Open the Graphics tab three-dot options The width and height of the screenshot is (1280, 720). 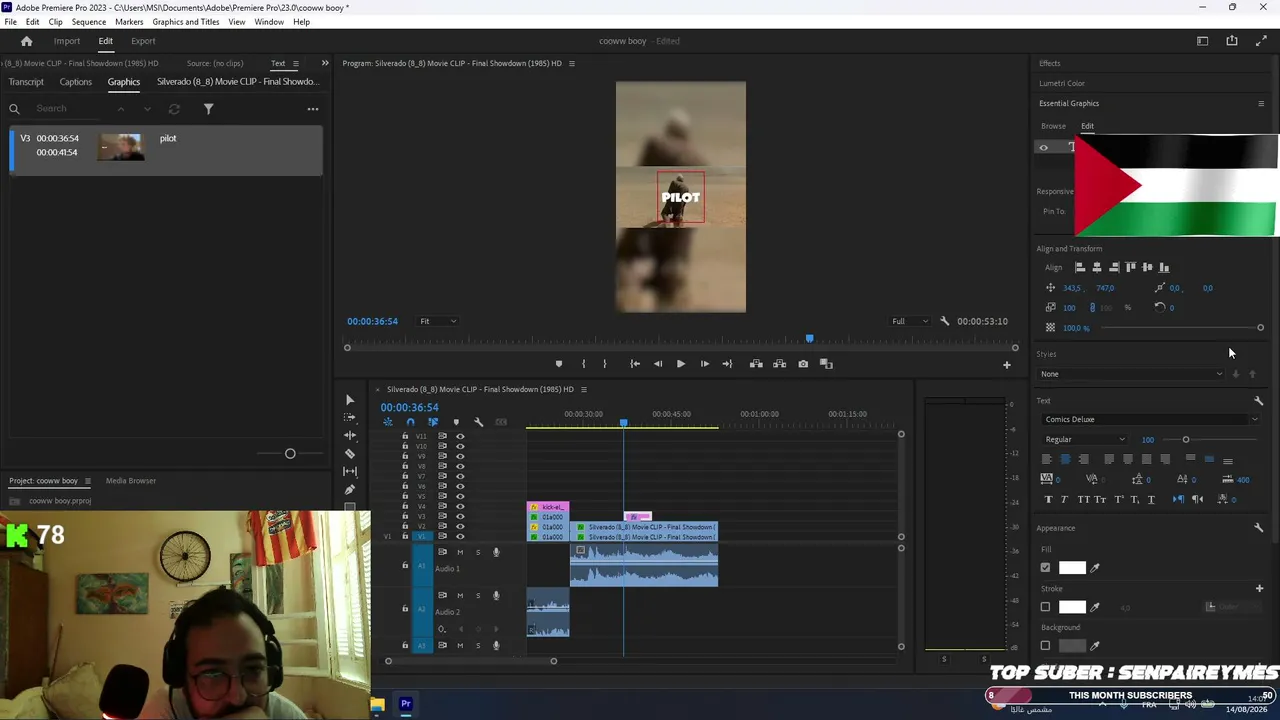coord(313,109)
